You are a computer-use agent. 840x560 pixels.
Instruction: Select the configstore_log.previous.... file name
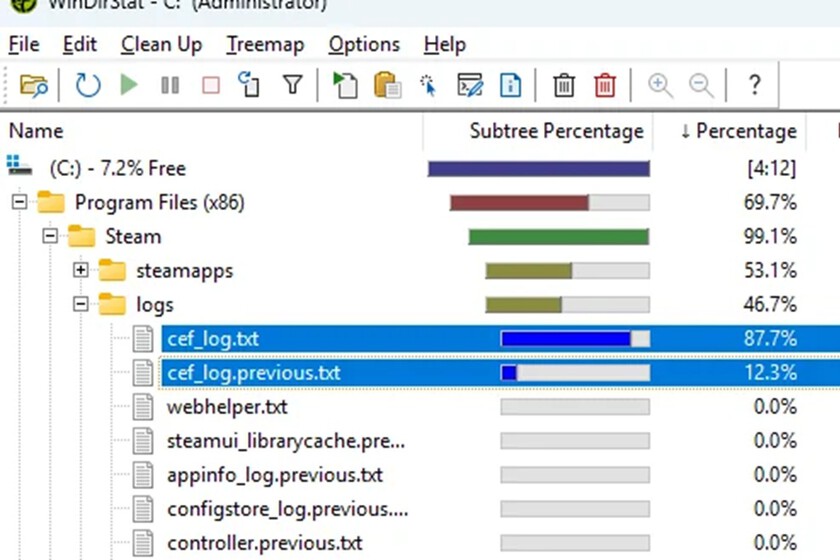288,509
